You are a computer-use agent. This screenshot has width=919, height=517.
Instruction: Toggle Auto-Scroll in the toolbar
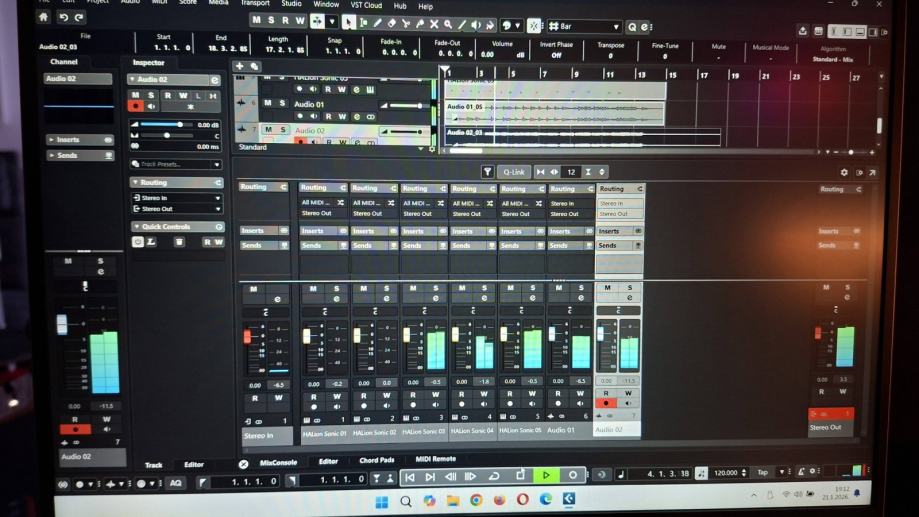(317, 21)
